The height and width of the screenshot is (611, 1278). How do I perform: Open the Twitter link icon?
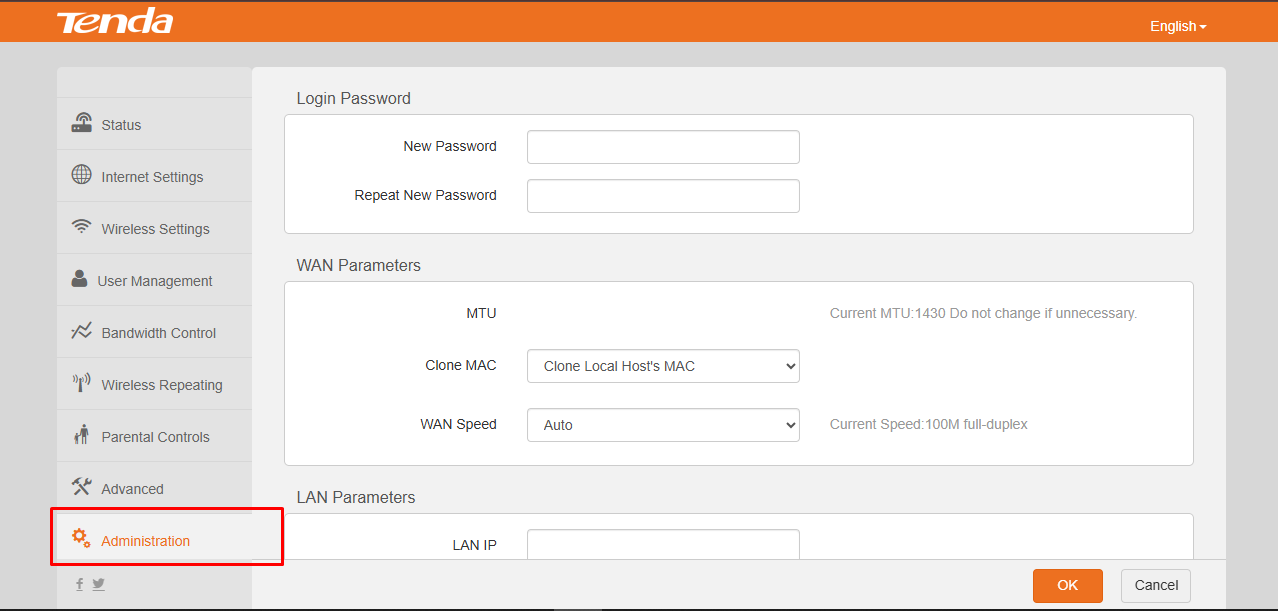tap(99, 584)
